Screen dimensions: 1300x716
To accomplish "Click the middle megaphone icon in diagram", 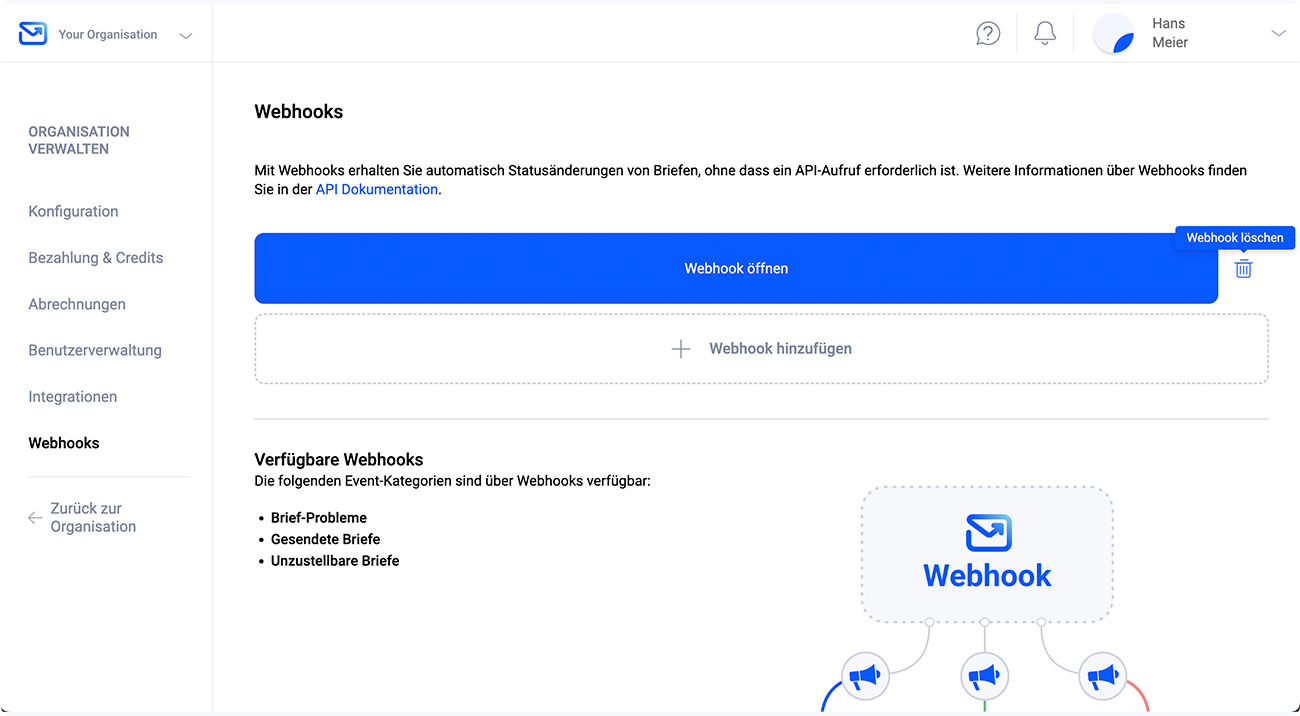I will 985,677.
